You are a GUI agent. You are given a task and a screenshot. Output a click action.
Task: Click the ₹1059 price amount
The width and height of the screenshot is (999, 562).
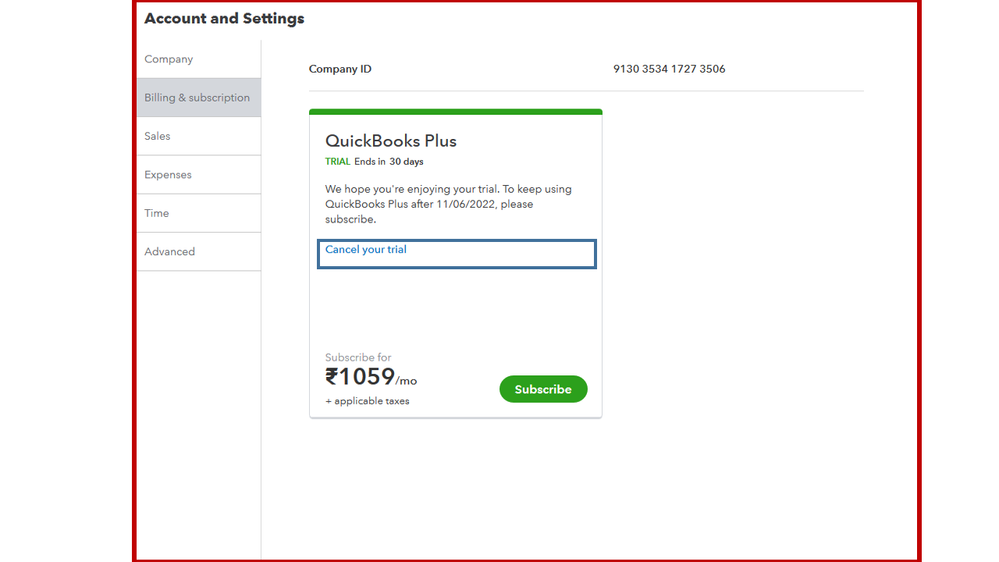[360, 377]
